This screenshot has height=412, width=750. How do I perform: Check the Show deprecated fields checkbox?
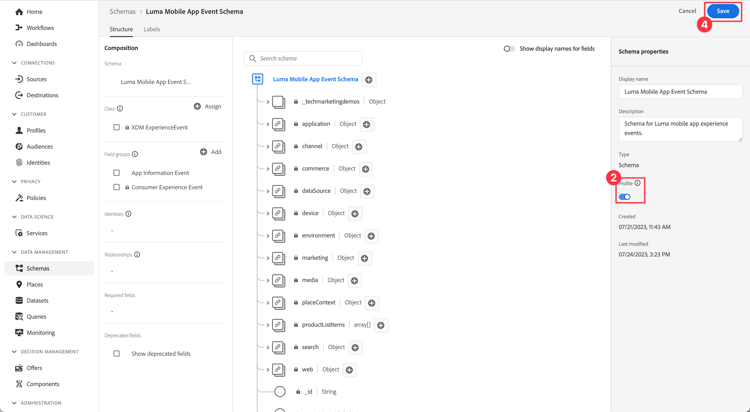117,354
